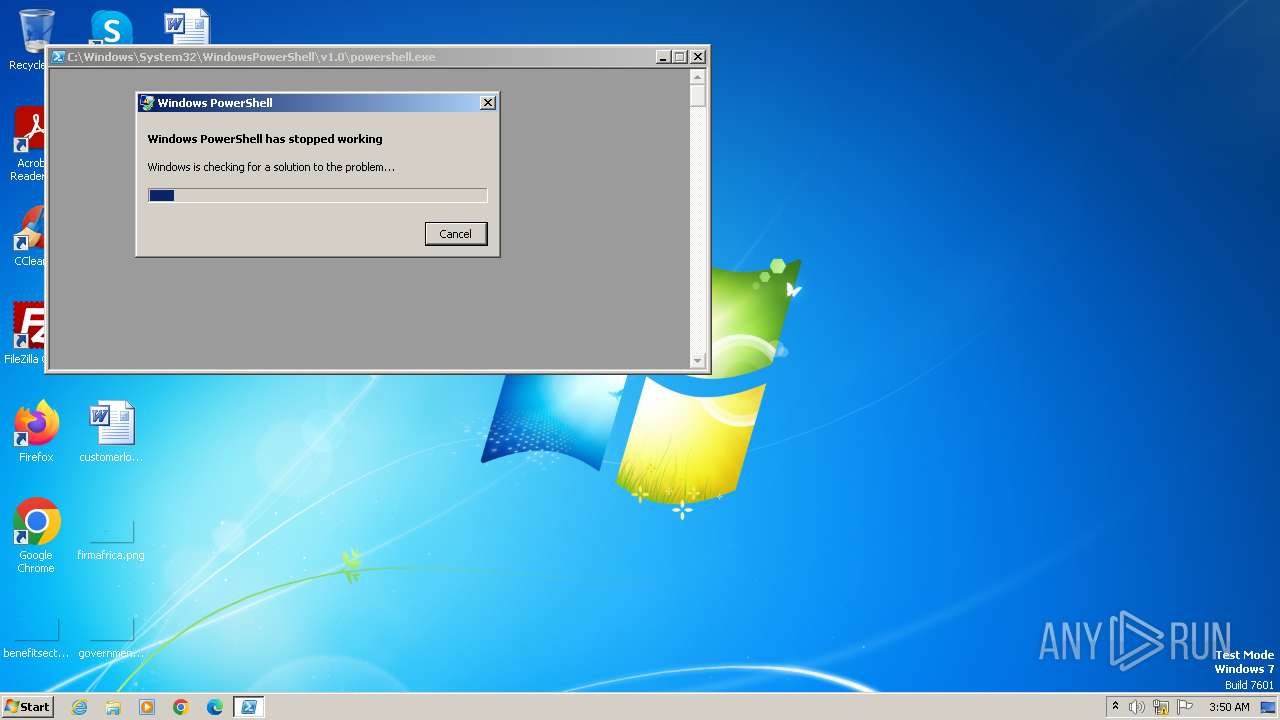Image resolution: width=1280 pixels, height=720 pixels.
Task: Click PowerShell window scrollbar down arrow
Action: [698, 360]
